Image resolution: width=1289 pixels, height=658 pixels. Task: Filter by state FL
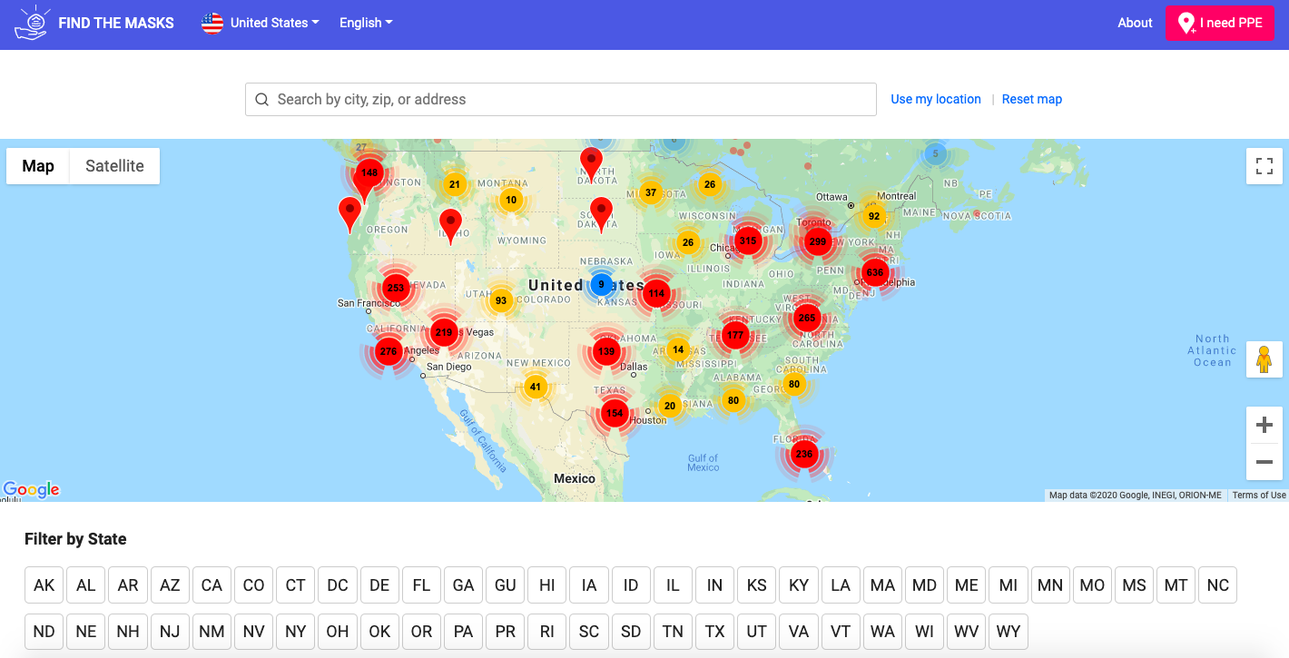pos(421,585)
